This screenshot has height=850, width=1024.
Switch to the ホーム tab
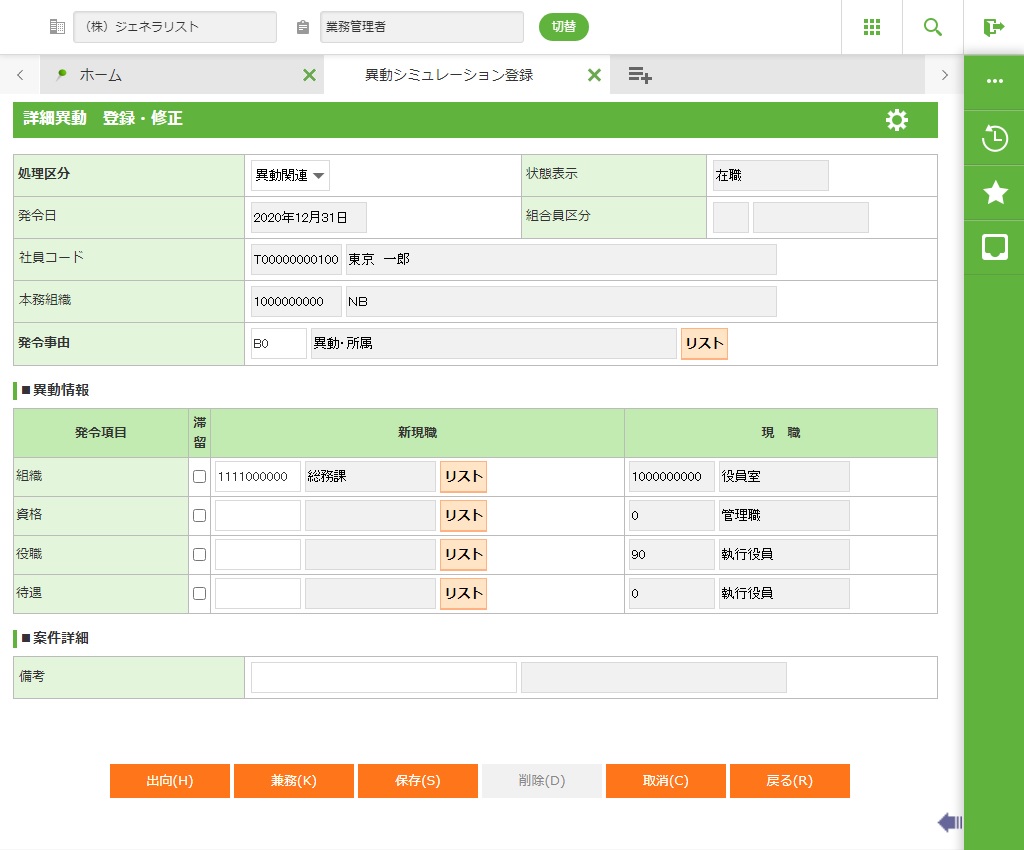tap(100, 75)
